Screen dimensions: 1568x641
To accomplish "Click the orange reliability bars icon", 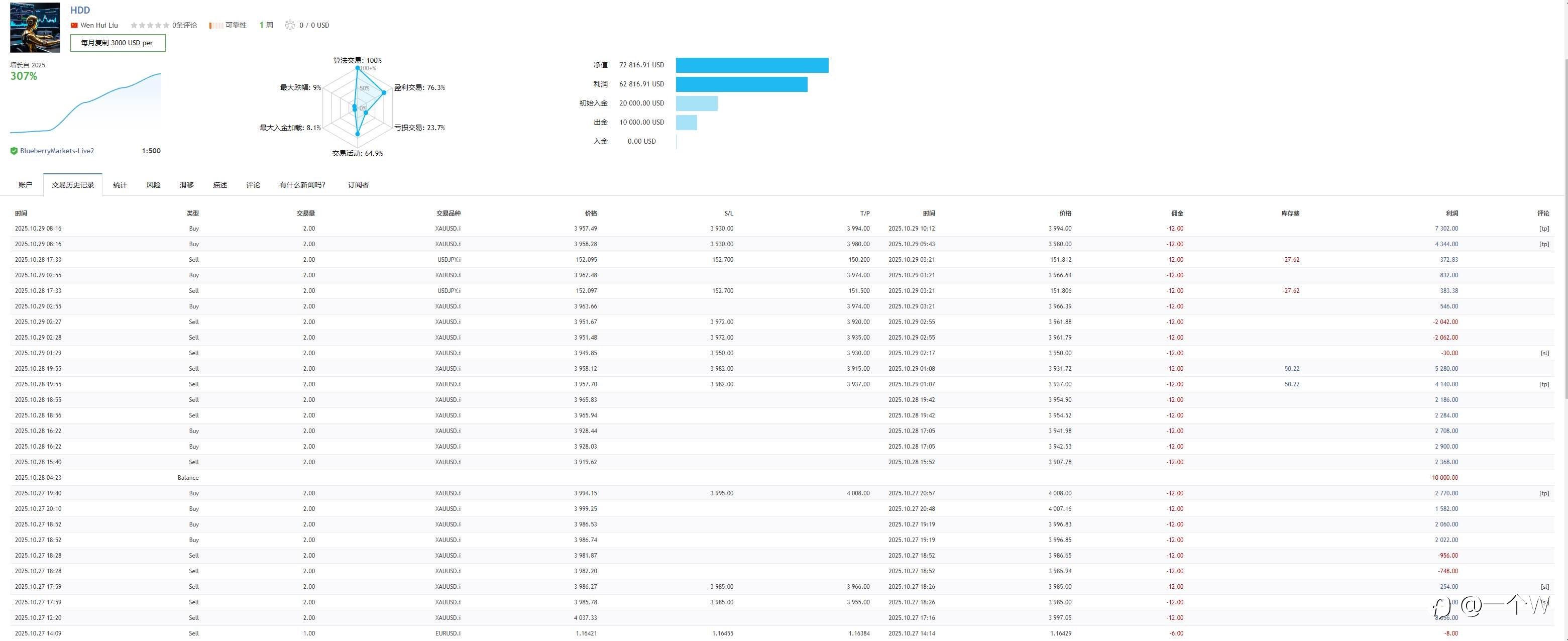I will click(215, 26).
